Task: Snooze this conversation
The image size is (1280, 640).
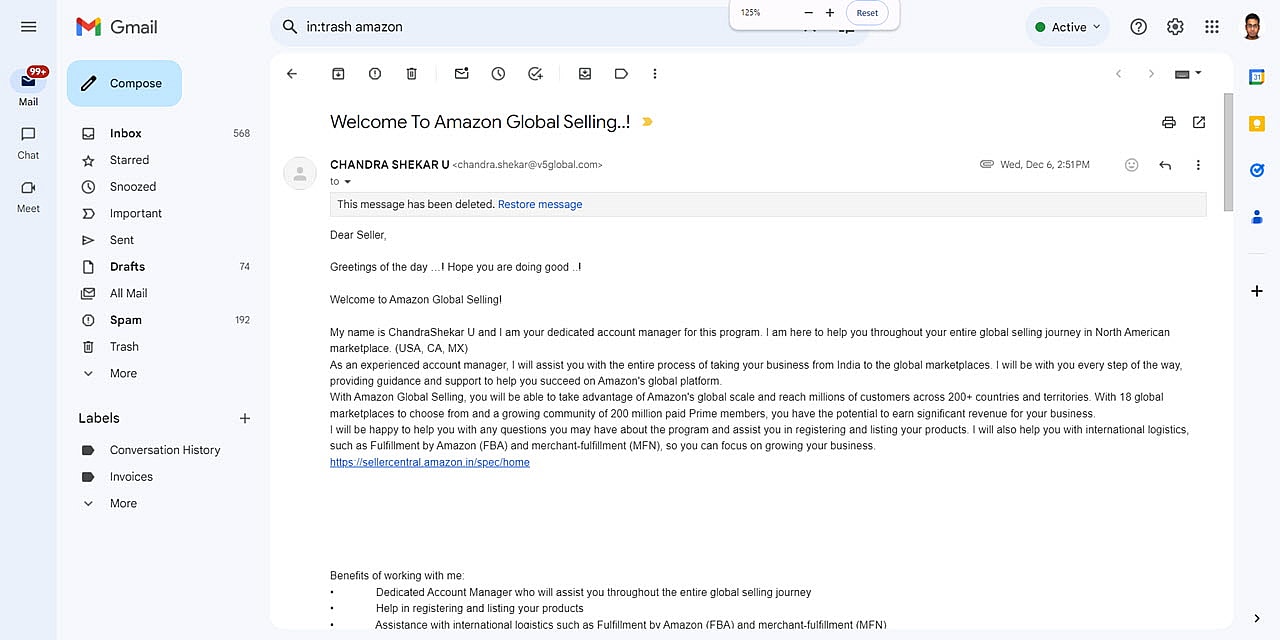Action: pos(498,74)
